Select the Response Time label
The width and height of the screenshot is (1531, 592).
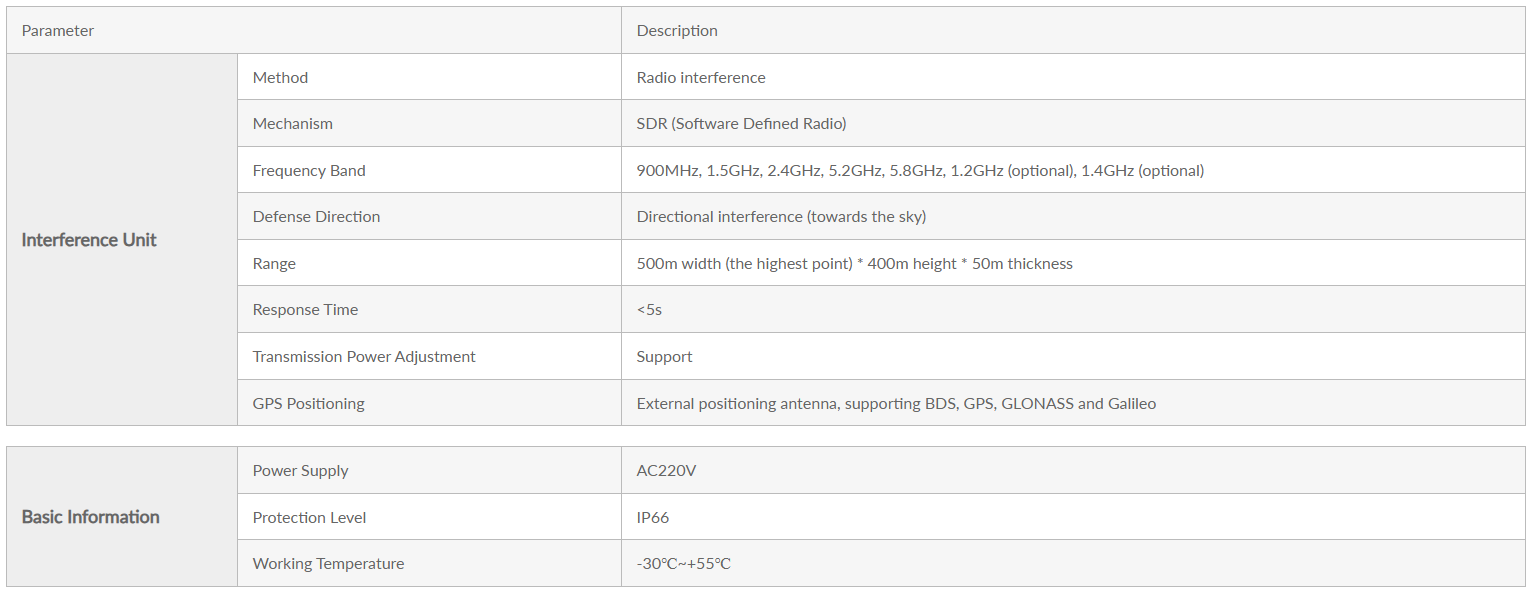coord(305,310)
